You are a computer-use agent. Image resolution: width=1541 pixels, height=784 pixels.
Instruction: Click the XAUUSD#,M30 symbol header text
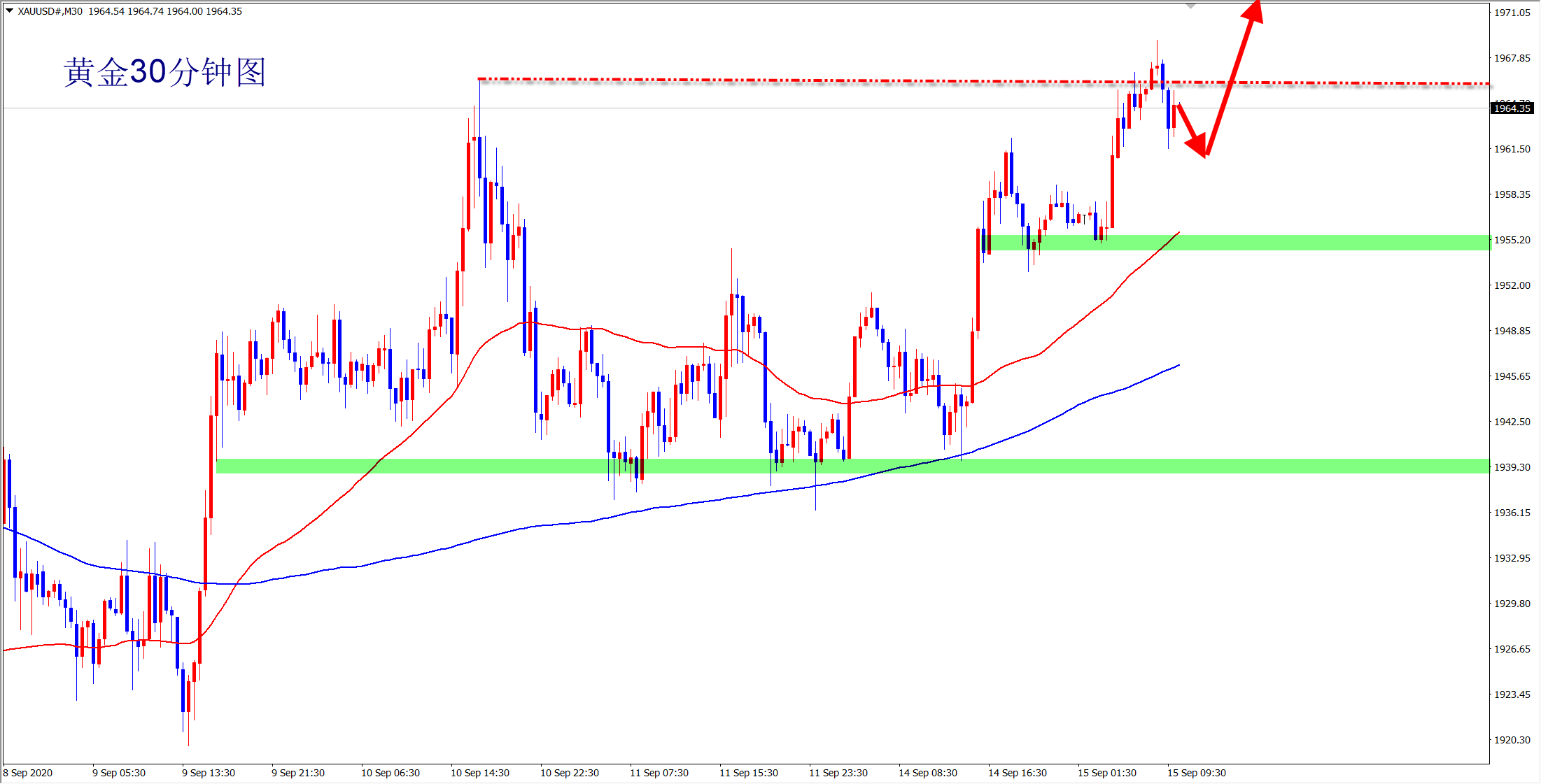[50, 11]
